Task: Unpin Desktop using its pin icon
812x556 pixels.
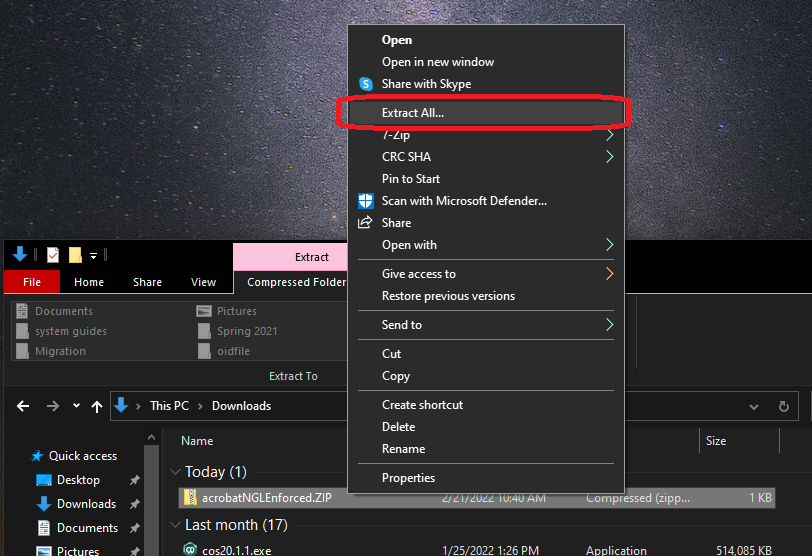Action: coord(135,480)
